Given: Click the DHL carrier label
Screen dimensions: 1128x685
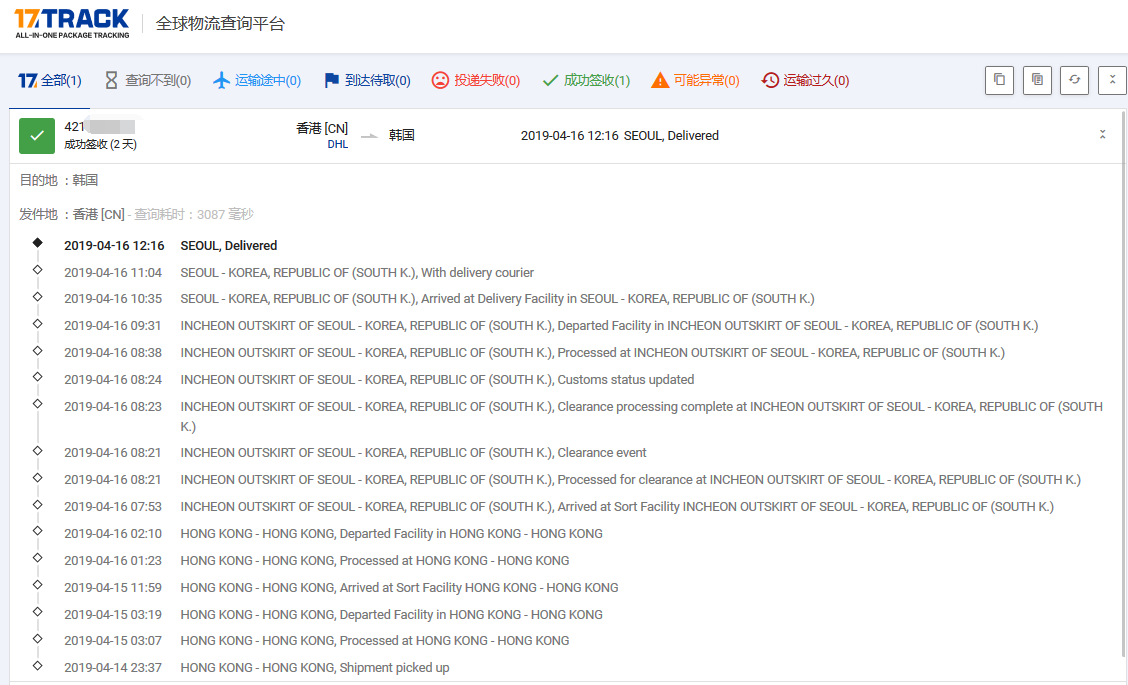Looking at the screenshot, I should [337, 145].
